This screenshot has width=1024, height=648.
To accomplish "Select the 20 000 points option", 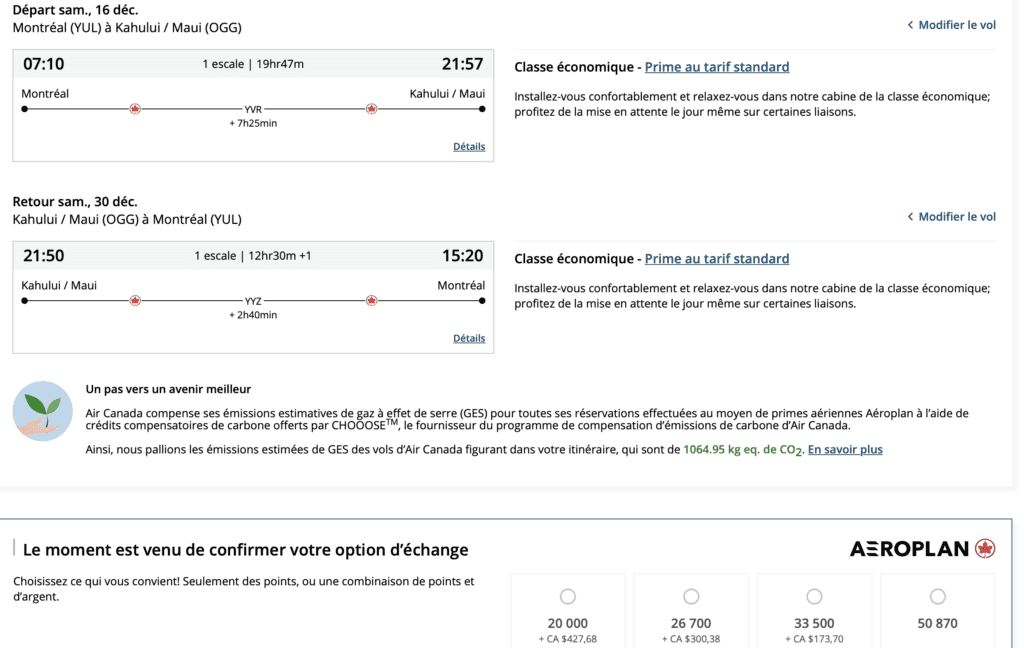I will (568, 597).
